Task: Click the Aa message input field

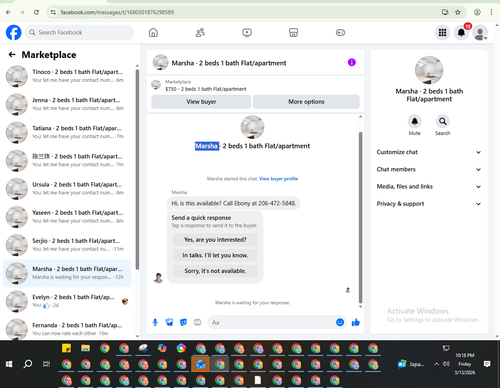Action: pyautogui.click(x=272, y=322)
